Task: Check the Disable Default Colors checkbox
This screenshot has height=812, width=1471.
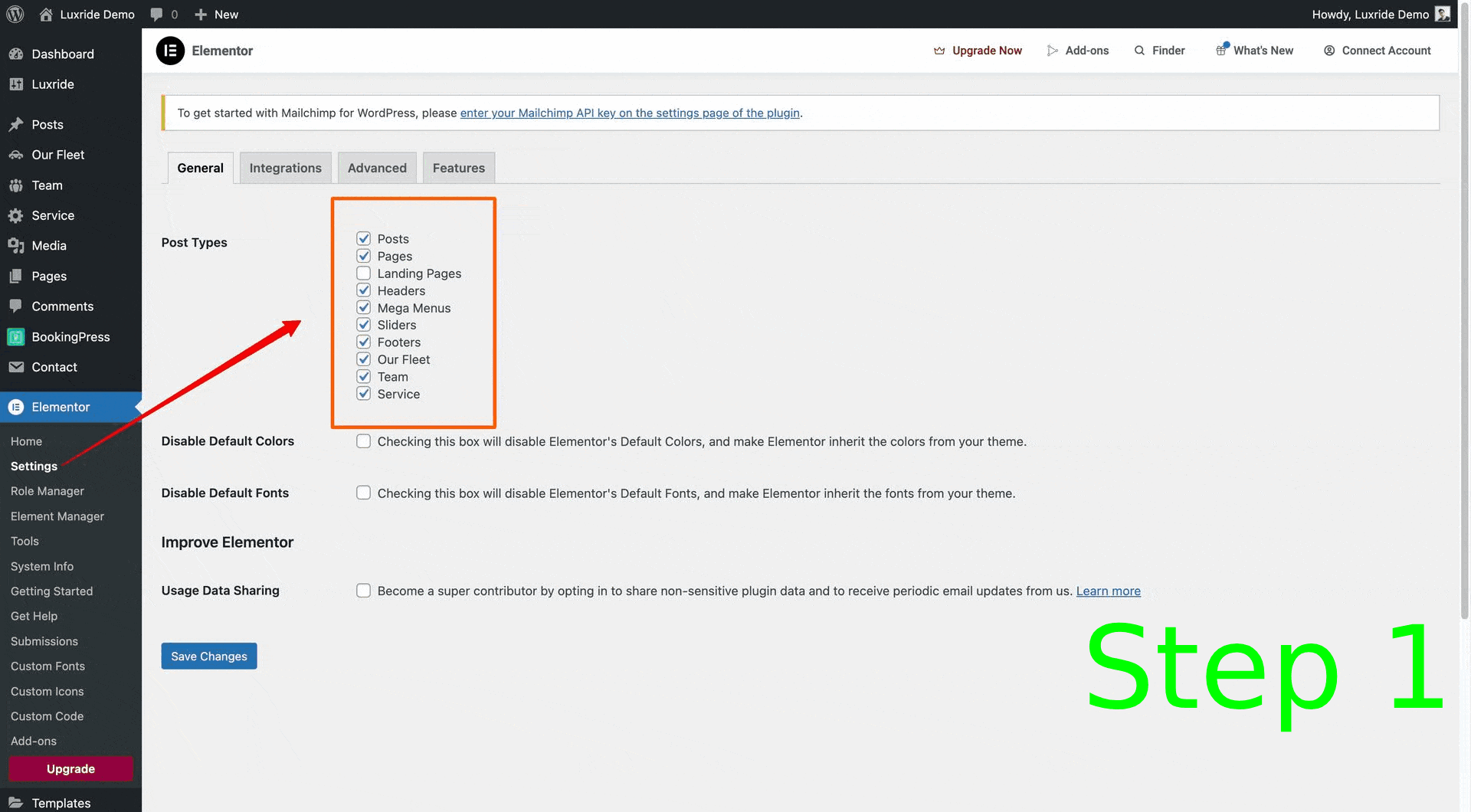Action: coord(364,441)
